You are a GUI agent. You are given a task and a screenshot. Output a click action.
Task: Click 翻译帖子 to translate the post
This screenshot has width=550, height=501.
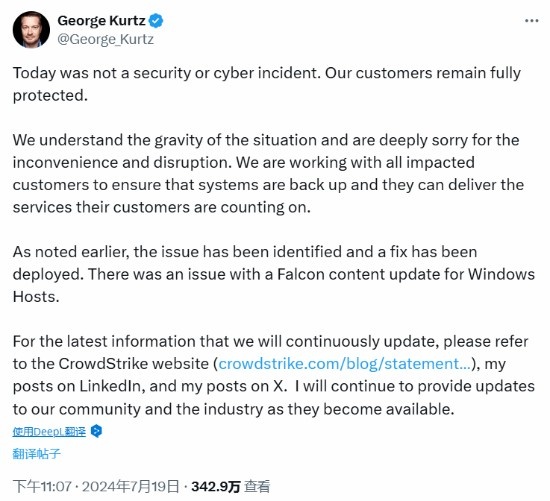pos(36,454)
